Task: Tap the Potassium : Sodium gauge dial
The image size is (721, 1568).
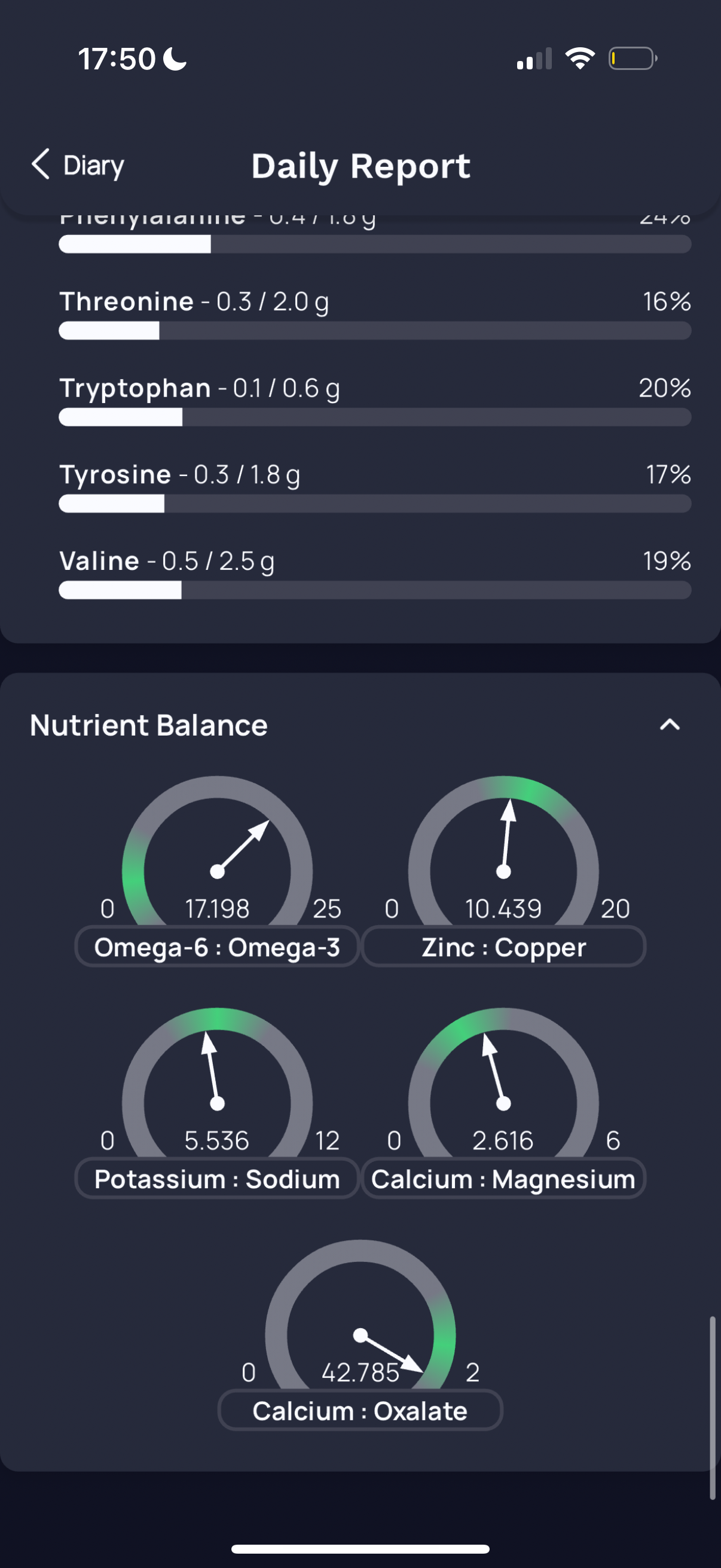Action: (217, 1082)
